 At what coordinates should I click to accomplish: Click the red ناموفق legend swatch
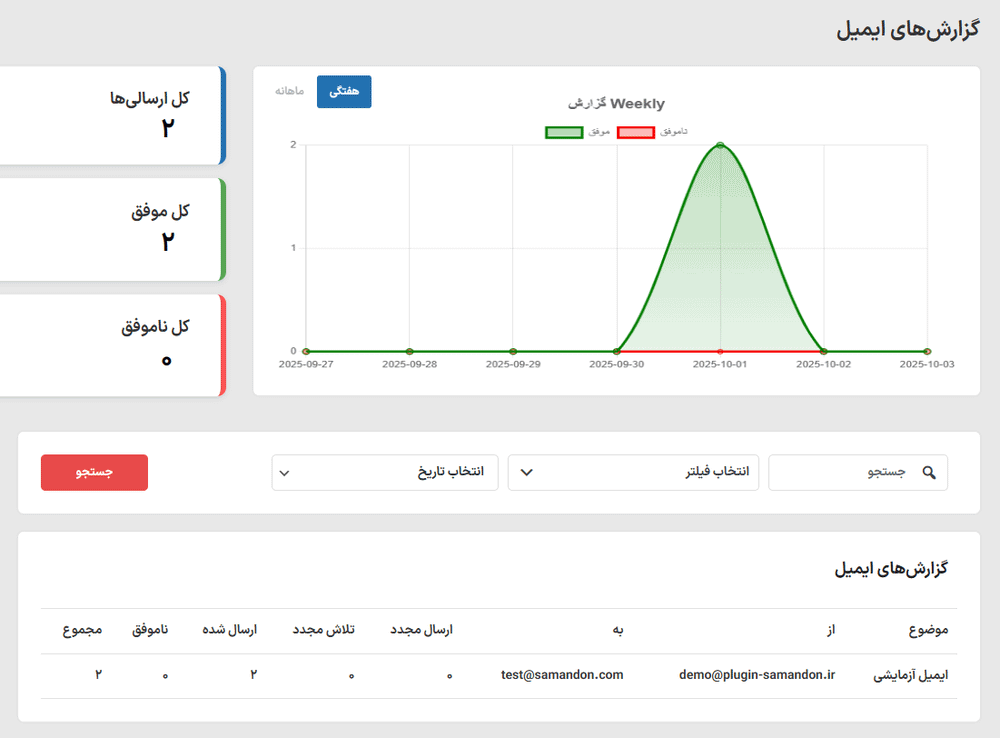pyautogui.click(x=636, y=132)
